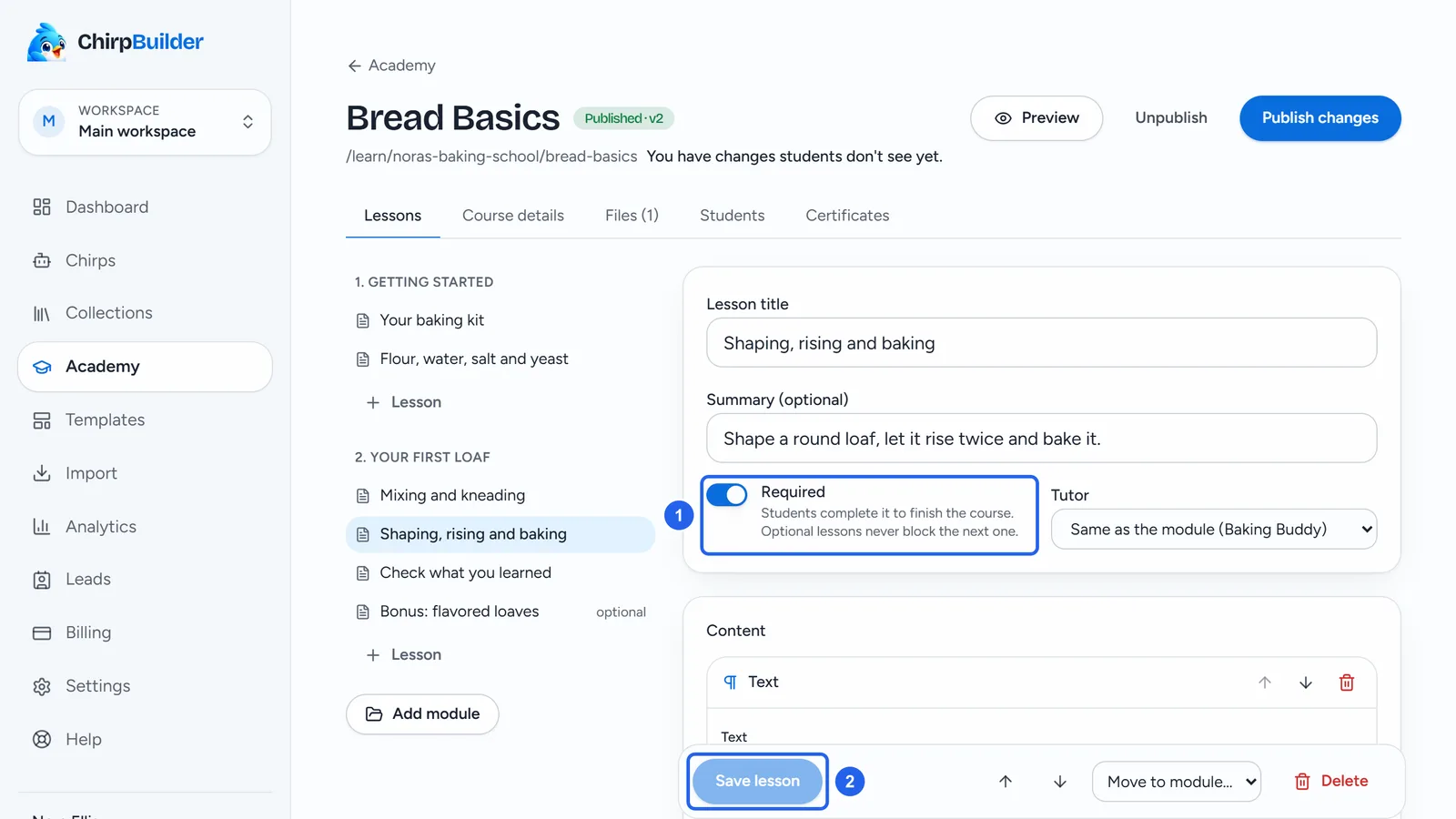Select Flour, water, salt and yeast lesson
The height and width of the screenshot is (819, 1456).
pyautogui.click(x=500, y=359)
